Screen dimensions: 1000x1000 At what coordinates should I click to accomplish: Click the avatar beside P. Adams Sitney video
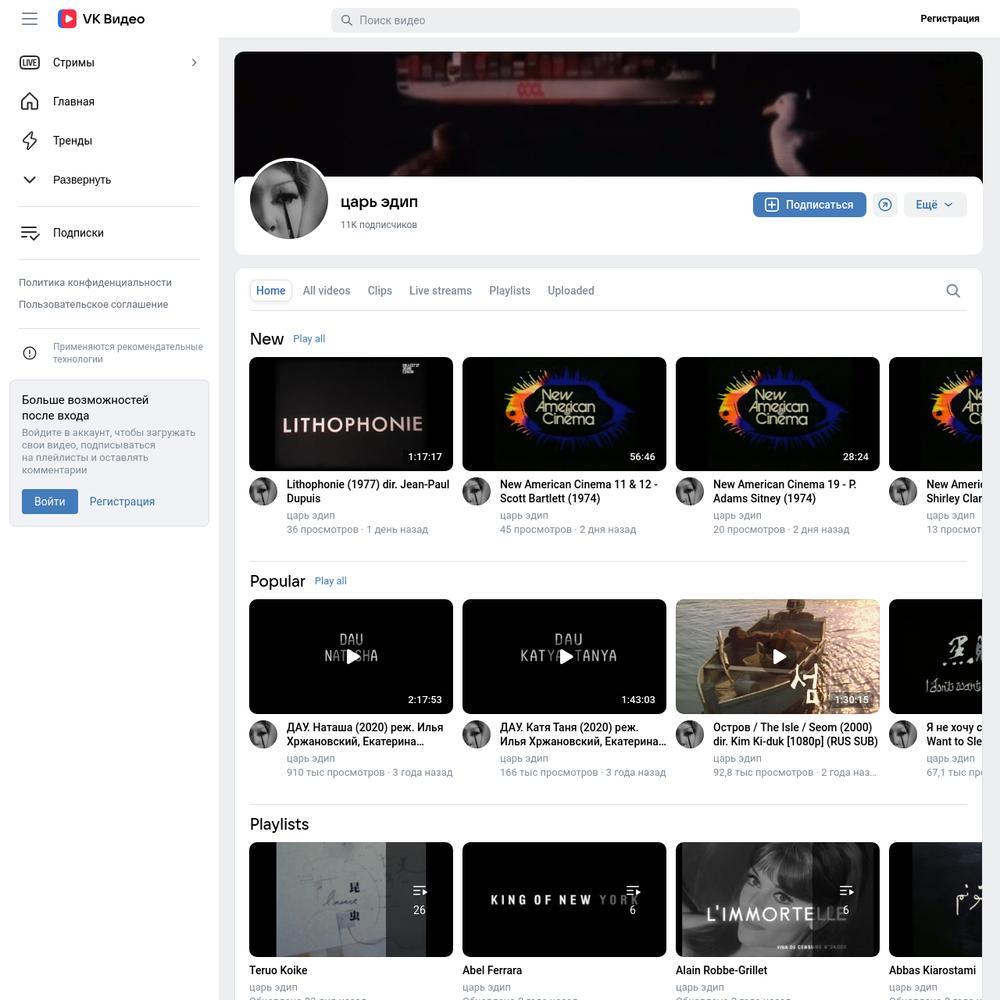coord(690,492)
